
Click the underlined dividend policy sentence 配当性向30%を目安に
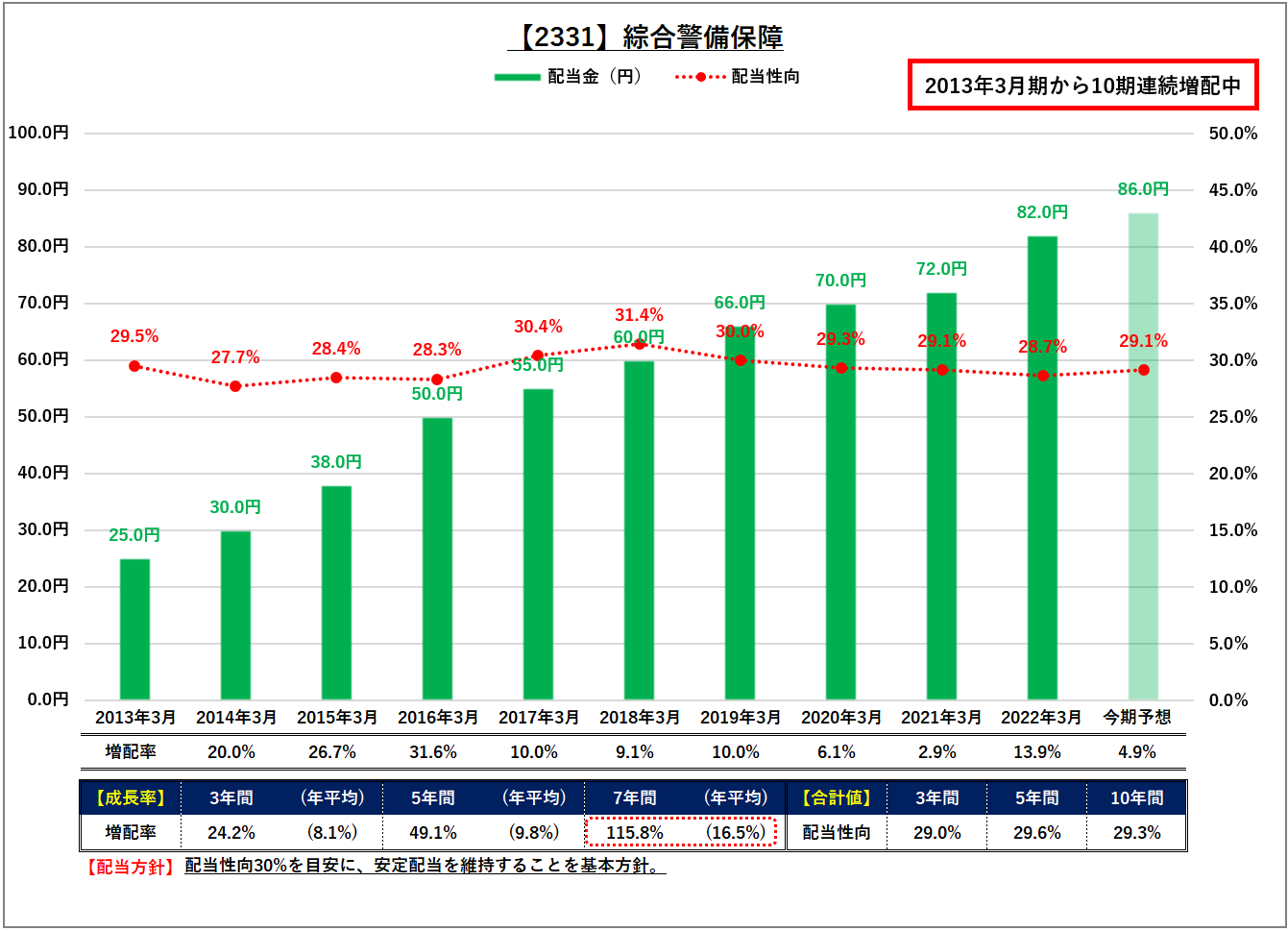(425, 866)
